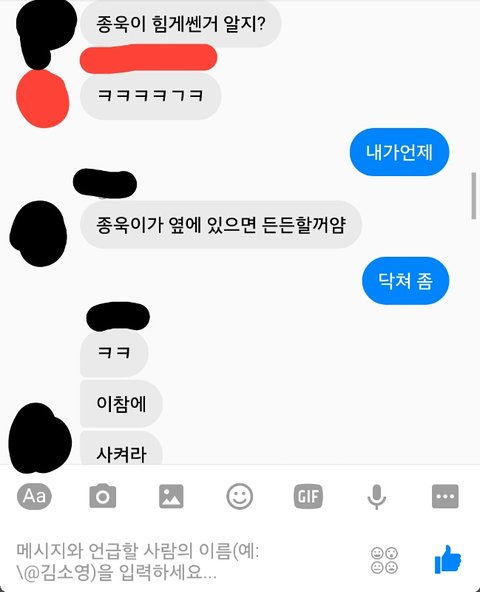Screen dimensions: 480x592
Task: Open the GIF picker
Action: [308, 496]
